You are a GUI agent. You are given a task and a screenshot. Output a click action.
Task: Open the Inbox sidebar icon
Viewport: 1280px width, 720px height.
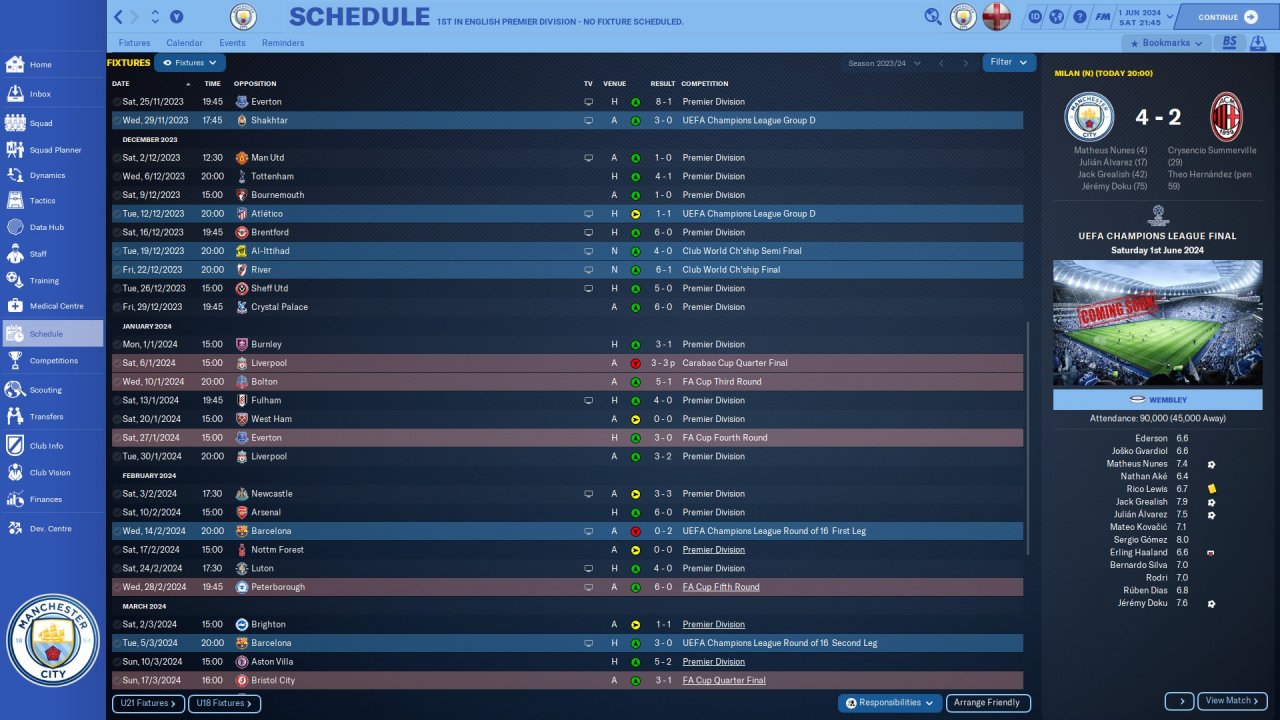tap(15, 94)
